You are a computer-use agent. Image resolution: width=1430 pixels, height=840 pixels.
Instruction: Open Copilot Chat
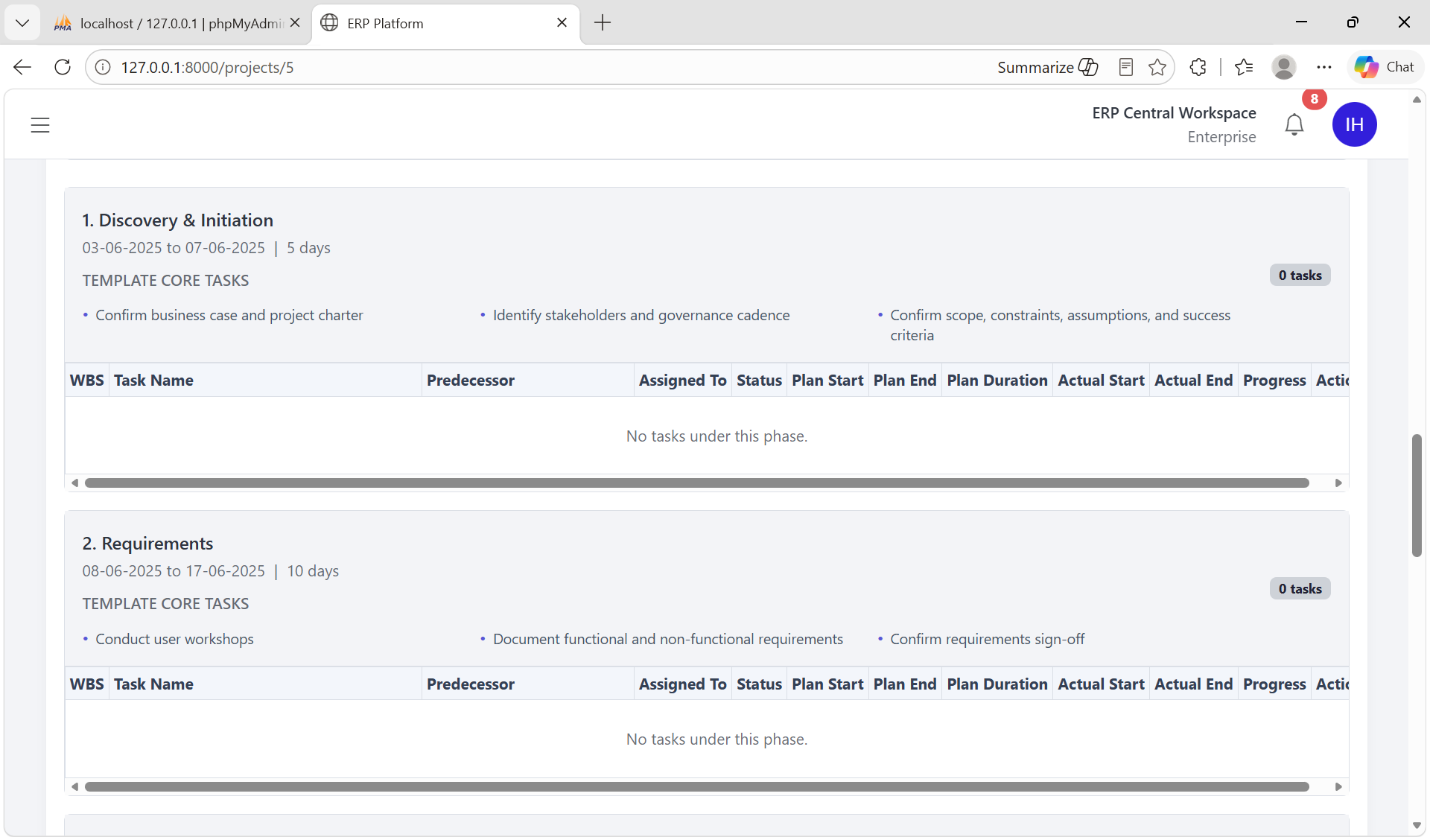pyautogui.click(x=1385, y=67)
